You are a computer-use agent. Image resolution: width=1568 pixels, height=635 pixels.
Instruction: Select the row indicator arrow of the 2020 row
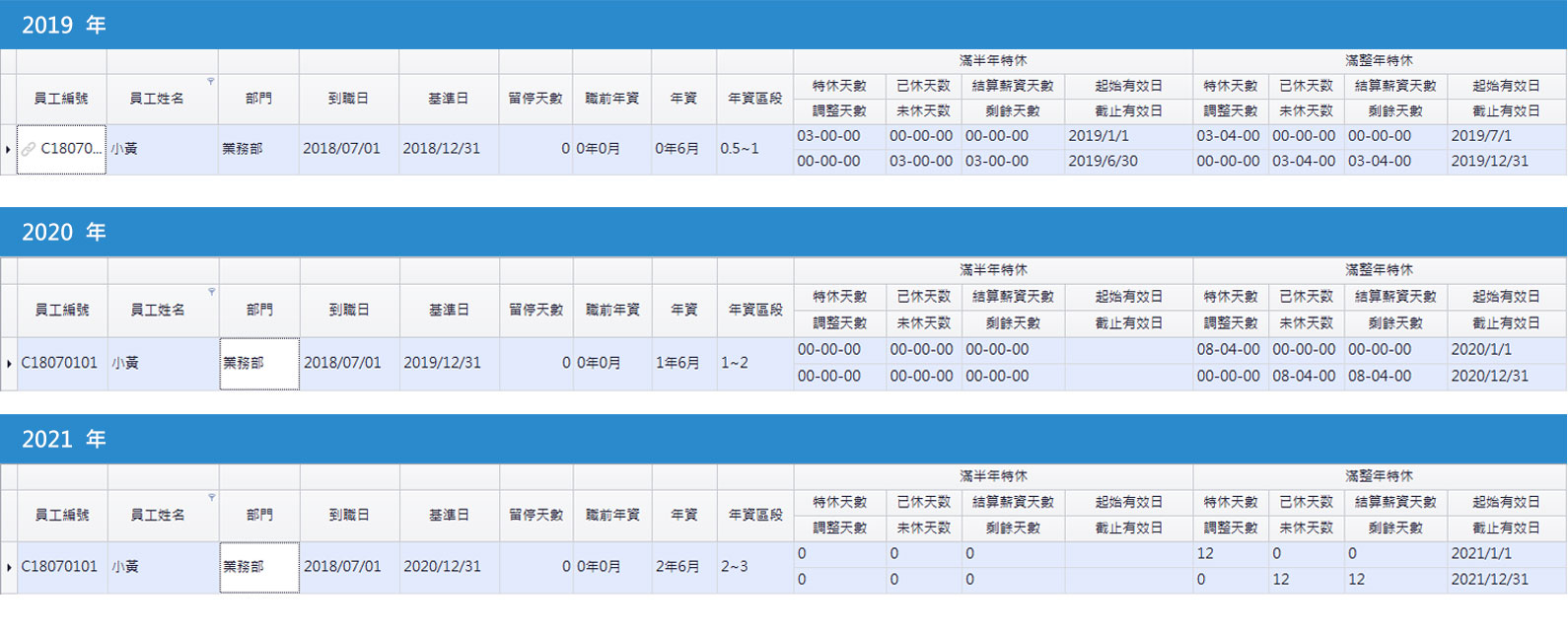click(9, 364)
